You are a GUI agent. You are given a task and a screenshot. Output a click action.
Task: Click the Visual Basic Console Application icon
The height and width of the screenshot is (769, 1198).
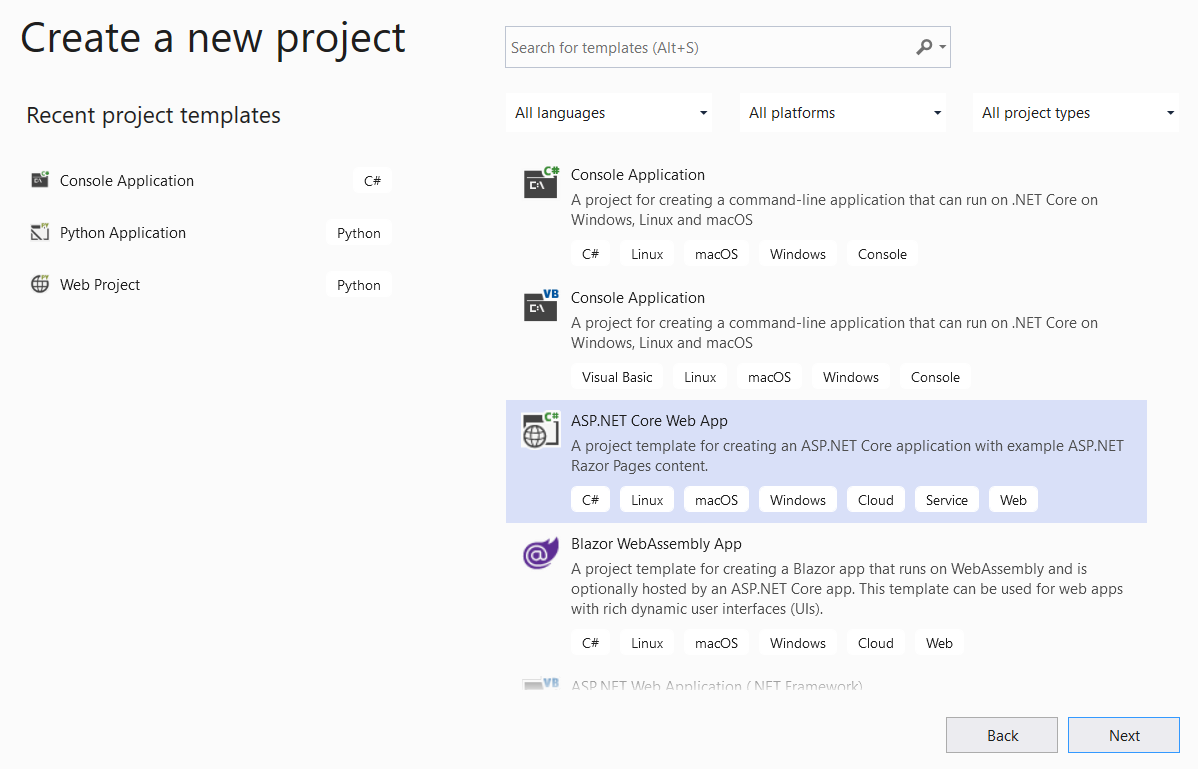[x=540, y=305]
